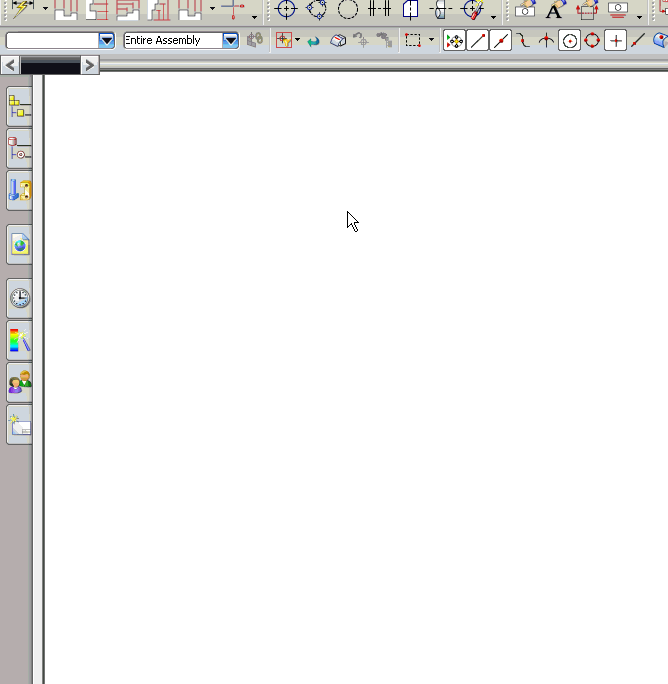Screen dimensions: 668x684
Task: Open the annotation toolbar options arrow
Action: [x=639, y=17]
